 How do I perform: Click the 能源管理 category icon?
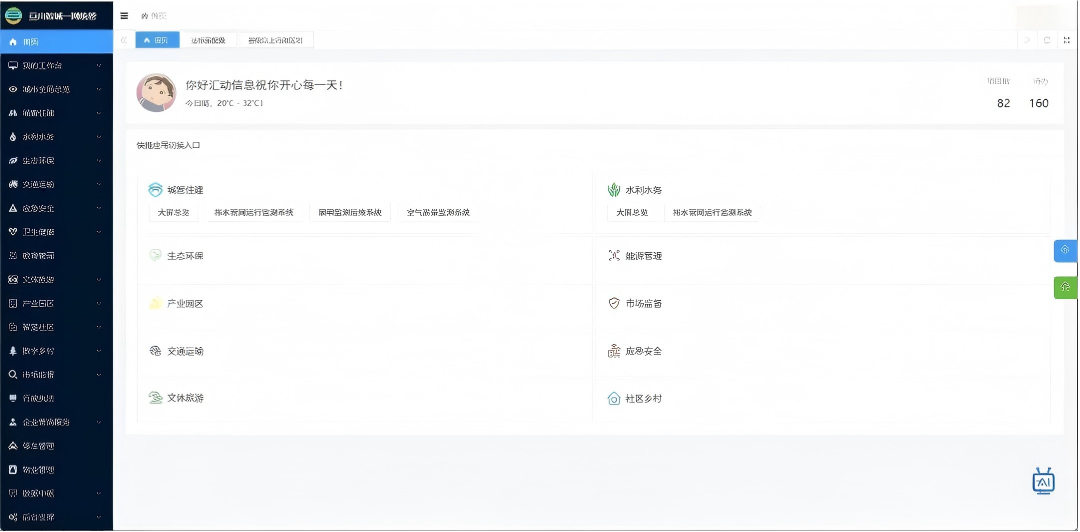click(x=614, y=256)
